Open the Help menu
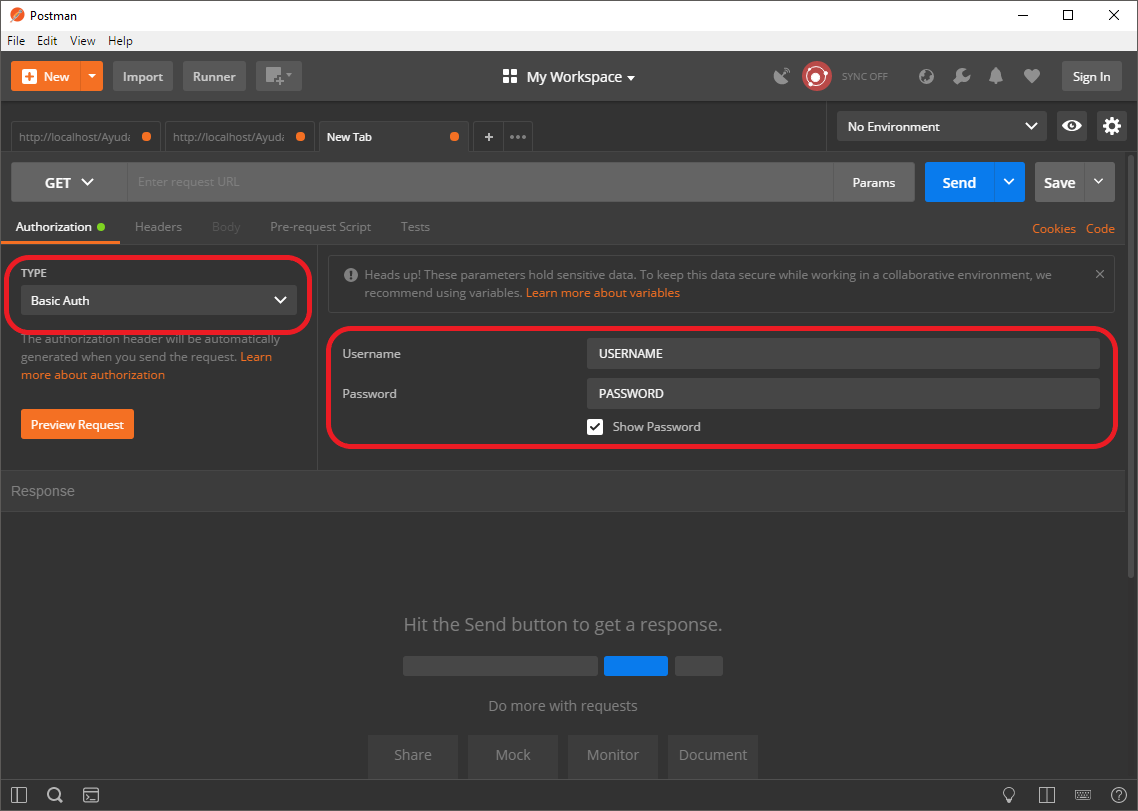This screenshot has width=1138, height=811. (120, 41)
